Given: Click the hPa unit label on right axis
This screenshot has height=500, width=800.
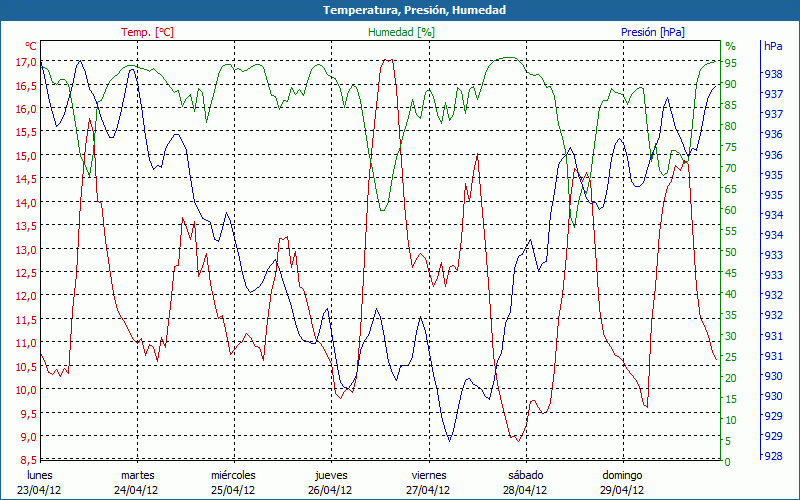Looking at the screenshot, I should (x=773, y=46).
